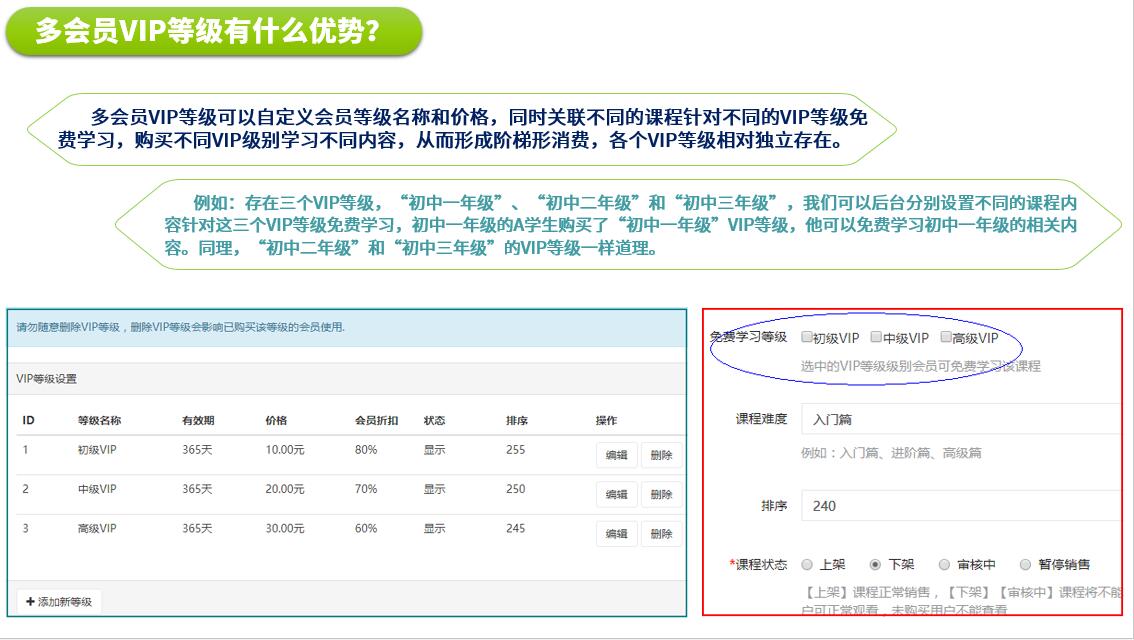The width and height of the screenshot is (1134, 640).
Task: Select the 下架 course status radio
Action: [x=876, y=565]
